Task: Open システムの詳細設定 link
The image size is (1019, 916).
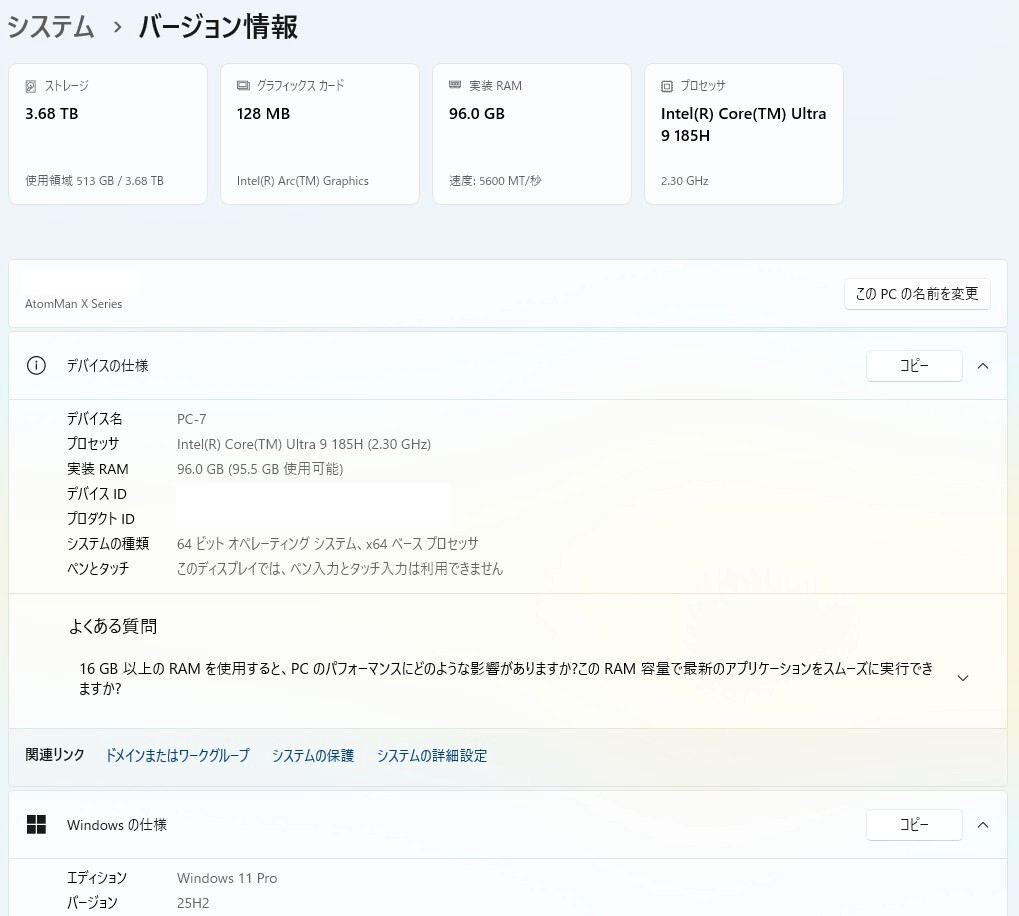Action: [431, 756]
